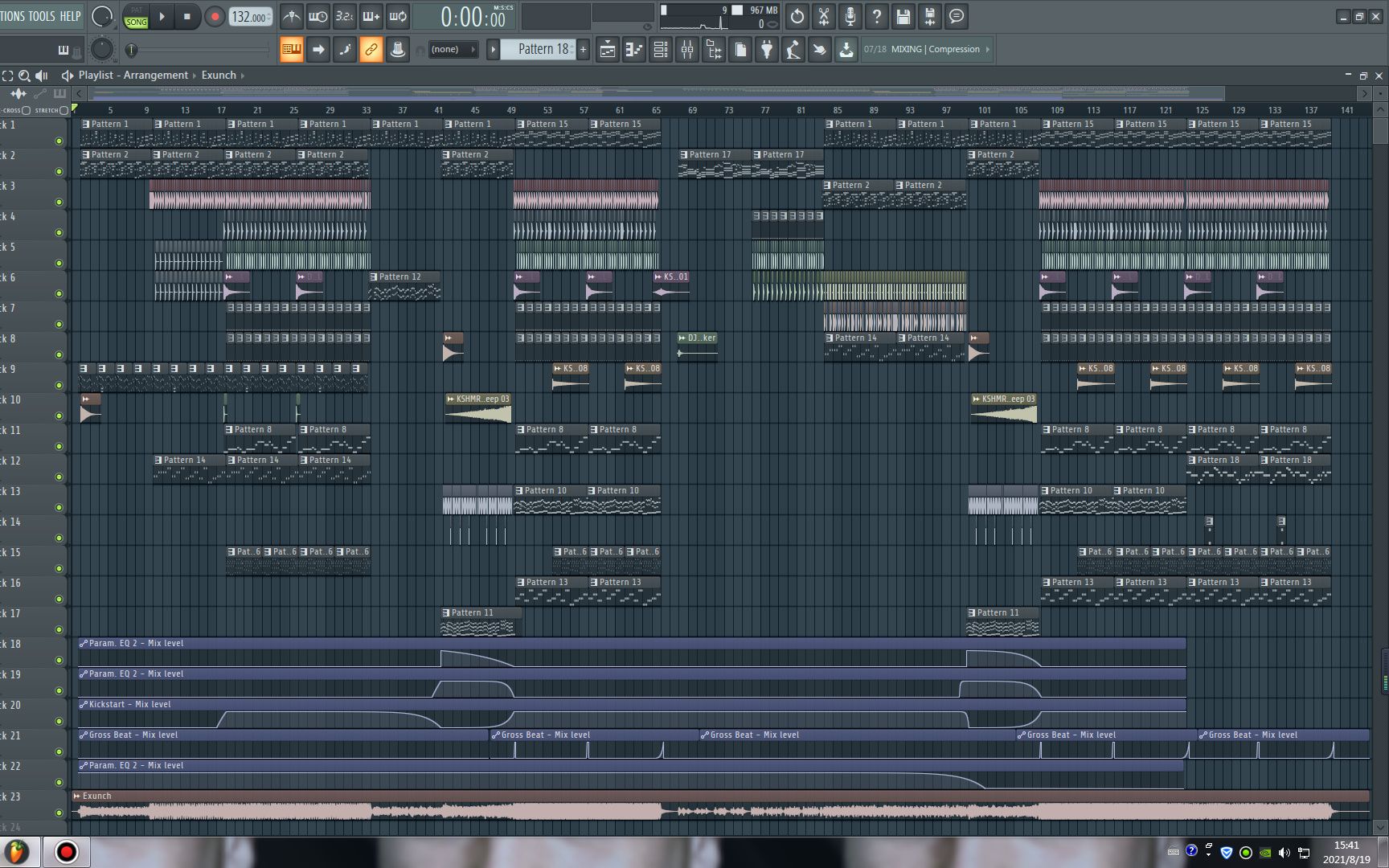Switch to PAT pattern mode

[136, 10]
